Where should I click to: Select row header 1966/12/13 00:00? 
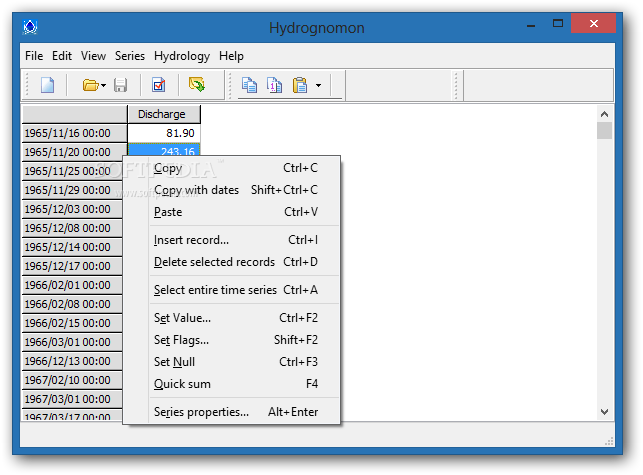pyautogui.click(x=72, y=361)
